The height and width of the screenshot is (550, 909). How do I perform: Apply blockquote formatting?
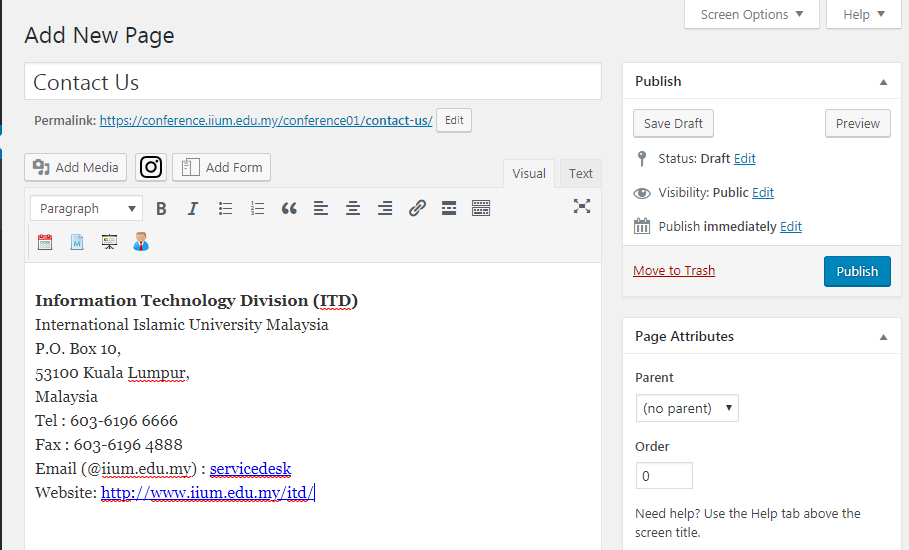pos(289,209)
